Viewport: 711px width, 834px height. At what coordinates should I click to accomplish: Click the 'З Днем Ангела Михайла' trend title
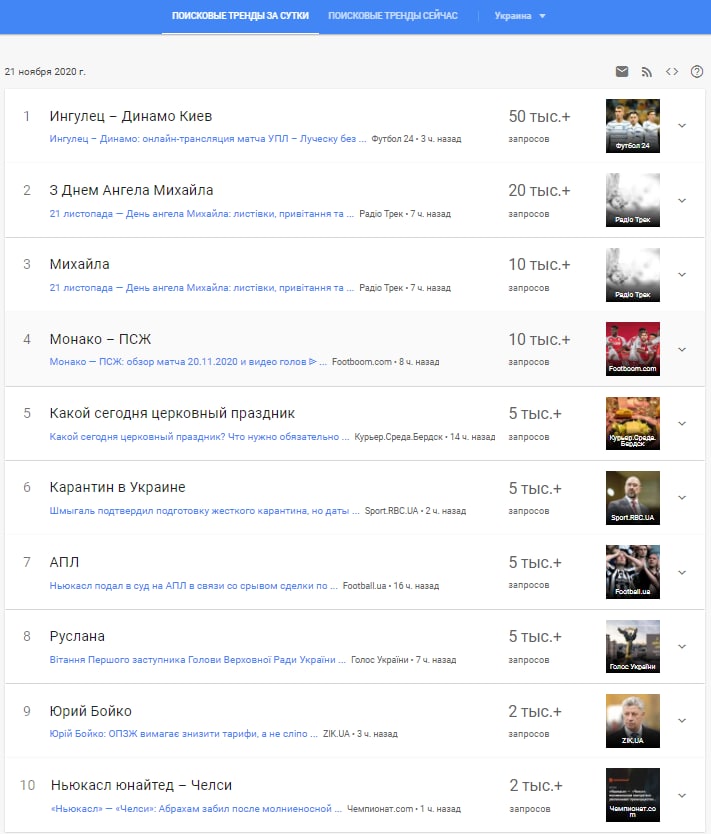131,190
